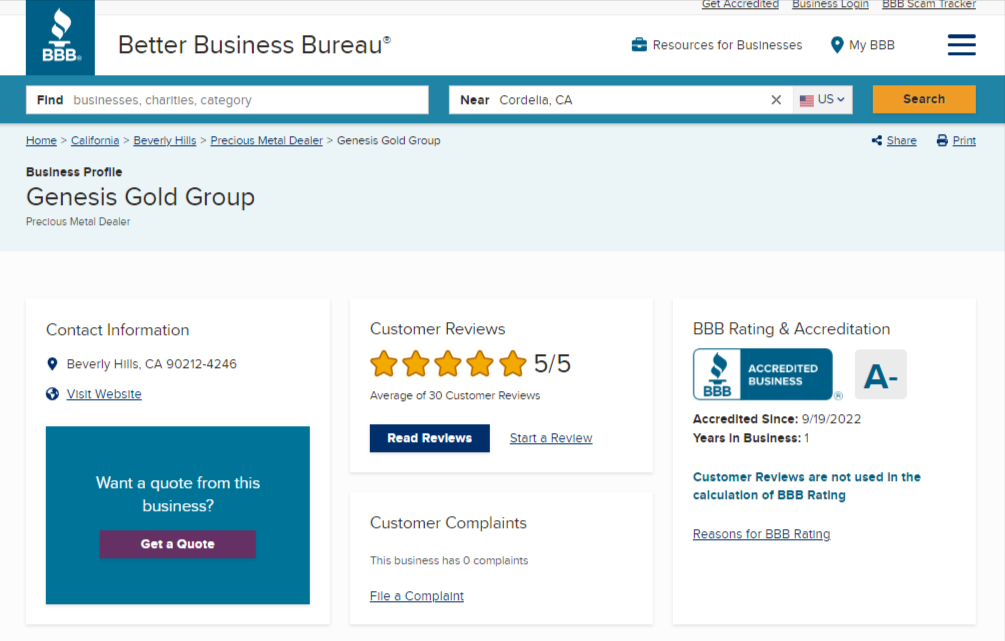Click the Search button
The height and width of the screenshot is (641, 1005).
point(924,99)
